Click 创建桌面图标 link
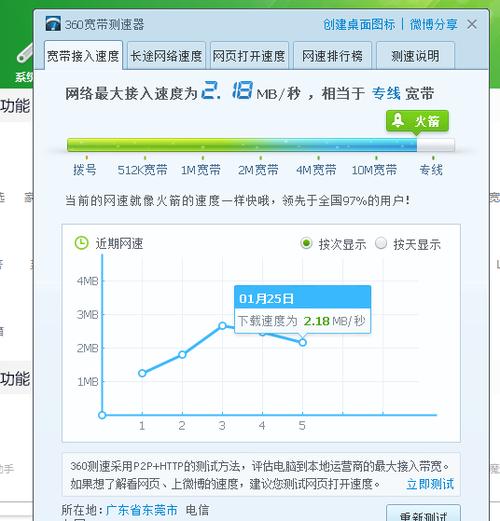This screenshot has width=500, height=521. (359, 24)
